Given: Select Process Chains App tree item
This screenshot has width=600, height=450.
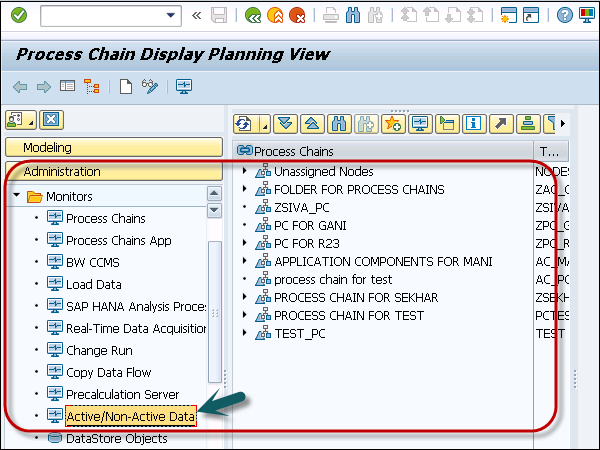Looking at the screenshot, I should tap(119, 240).
